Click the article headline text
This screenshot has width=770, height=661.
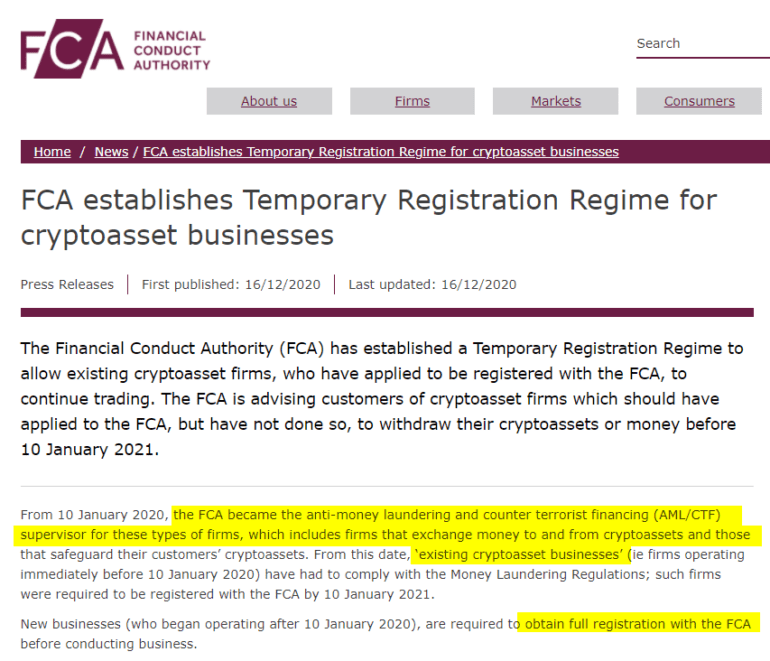[x=369, y=218]
